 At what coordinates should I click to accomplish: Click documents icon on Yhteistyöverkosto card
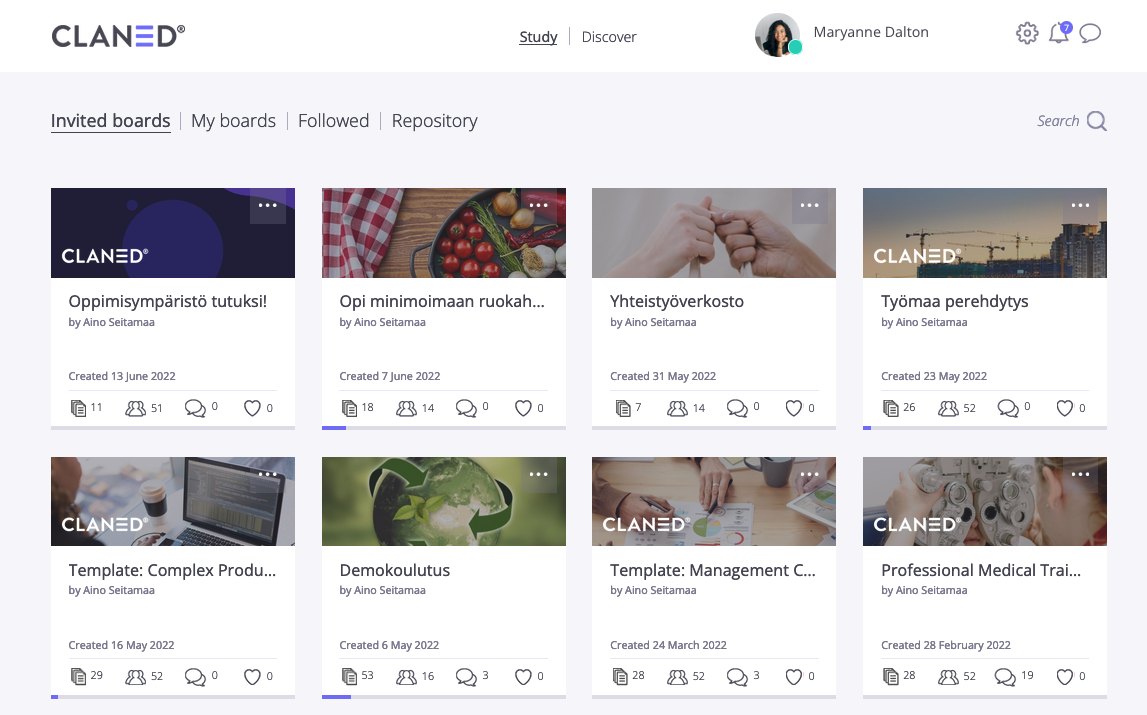pyautogui.click(x=623, y=408)
